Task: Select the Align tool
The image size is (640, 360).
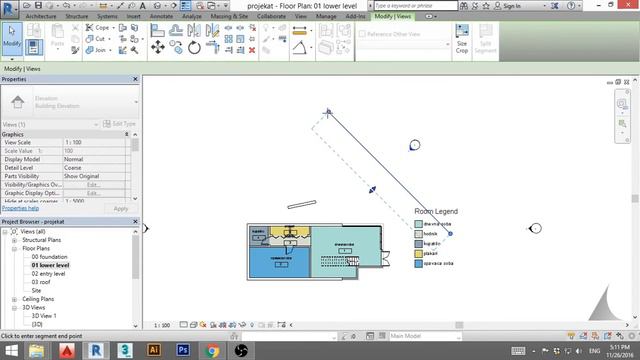Action: click(157, 30)
